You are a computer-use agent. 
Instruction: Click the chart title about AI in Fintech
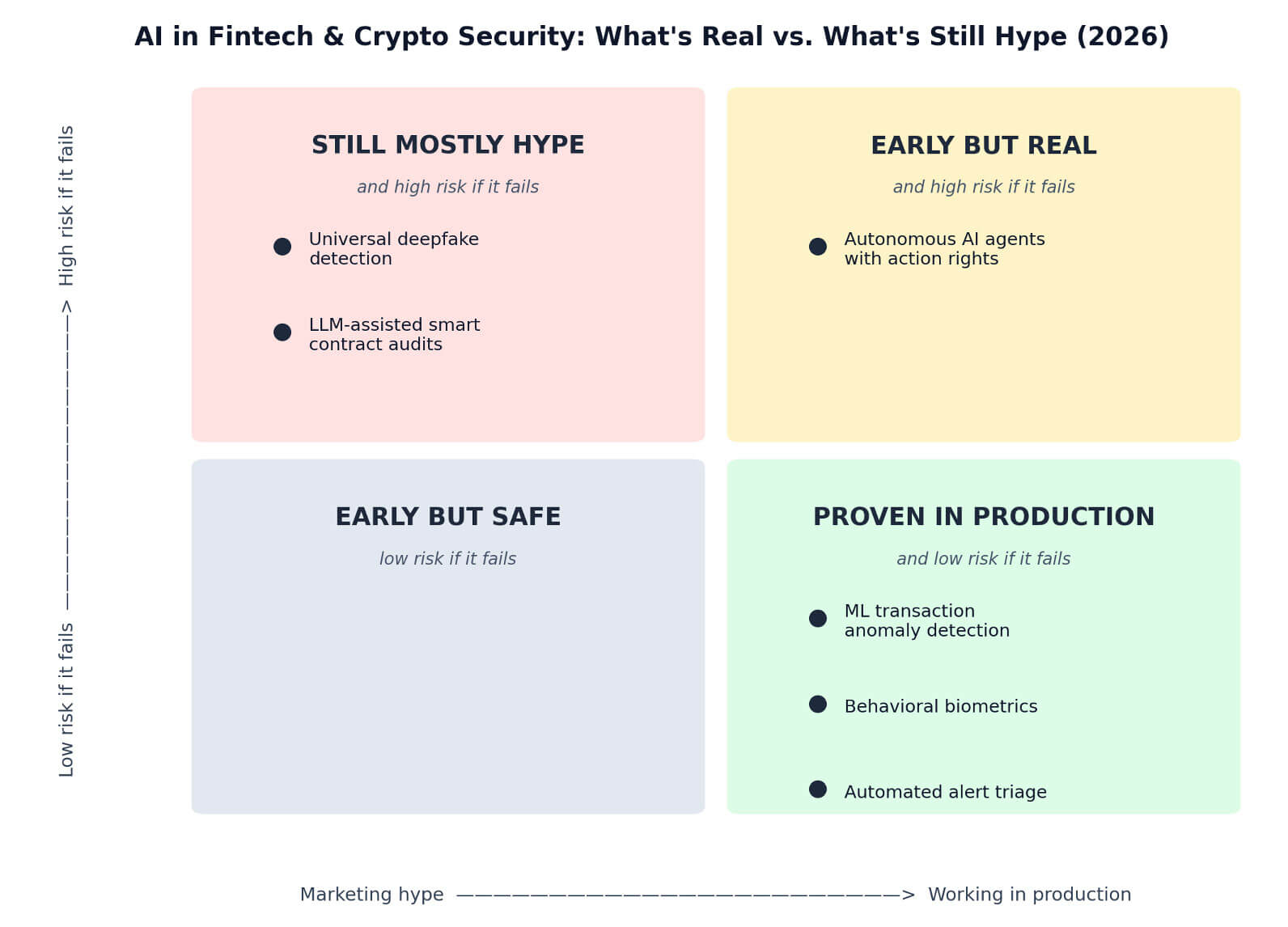651,36
